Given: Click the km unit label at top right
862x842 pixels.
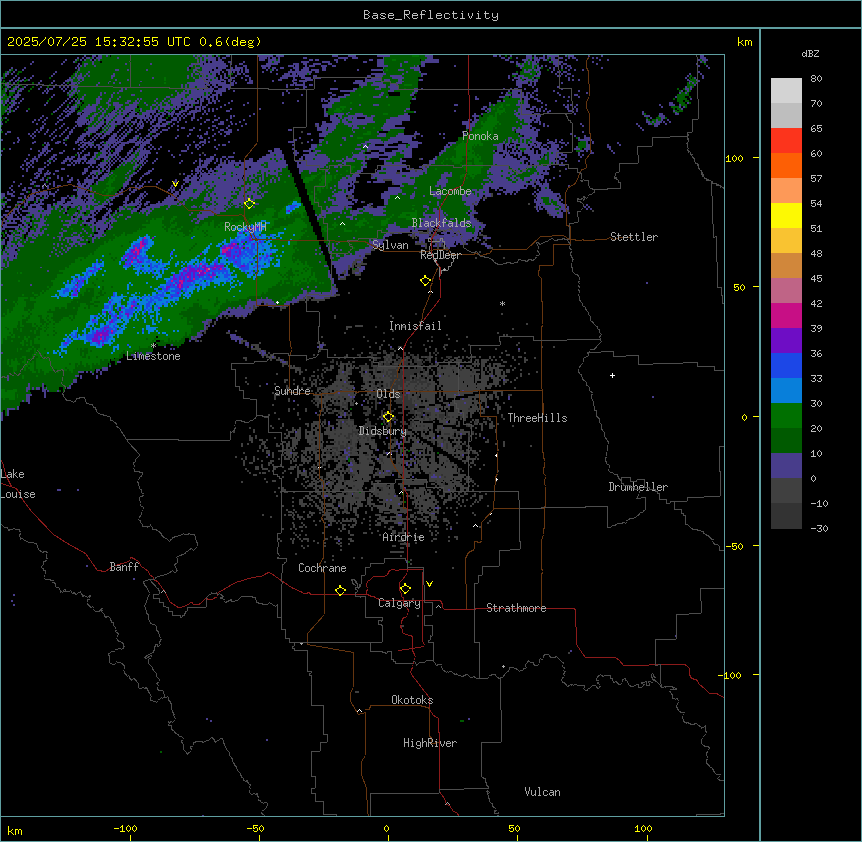Looking at the screenshot, I should point(745,42).
